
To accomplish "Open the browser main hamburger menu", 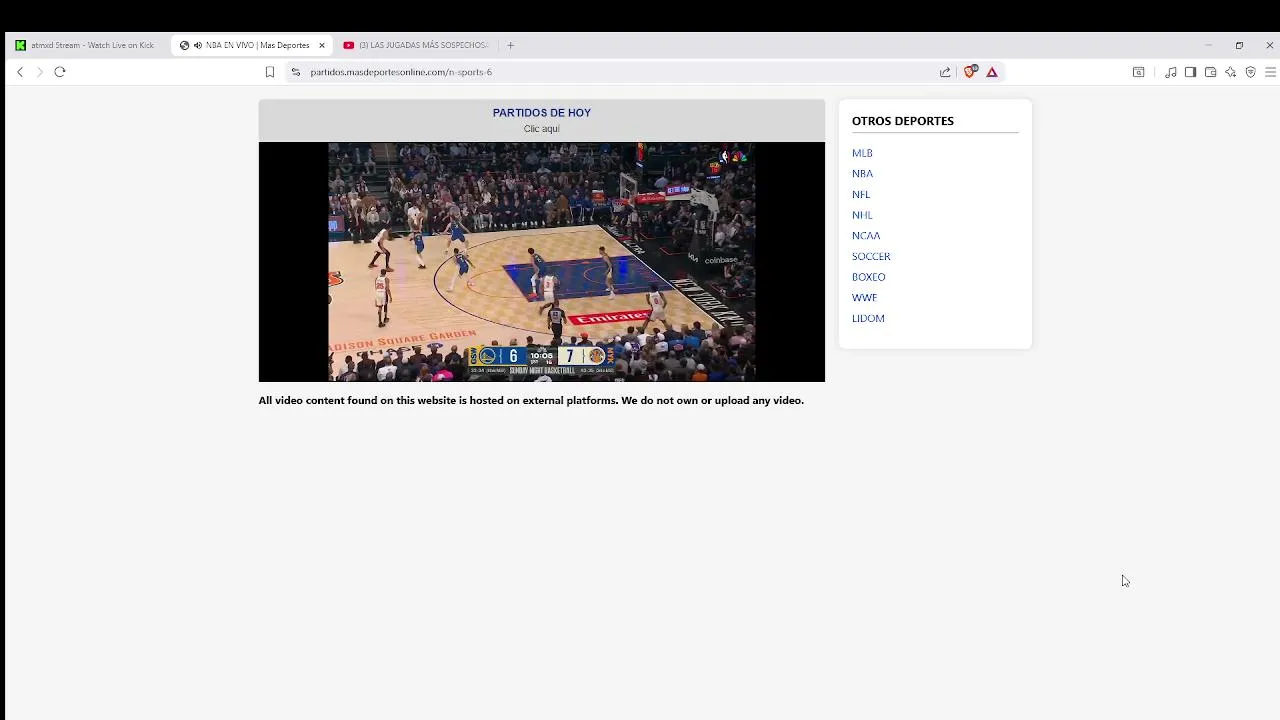I will (1270, 72).
